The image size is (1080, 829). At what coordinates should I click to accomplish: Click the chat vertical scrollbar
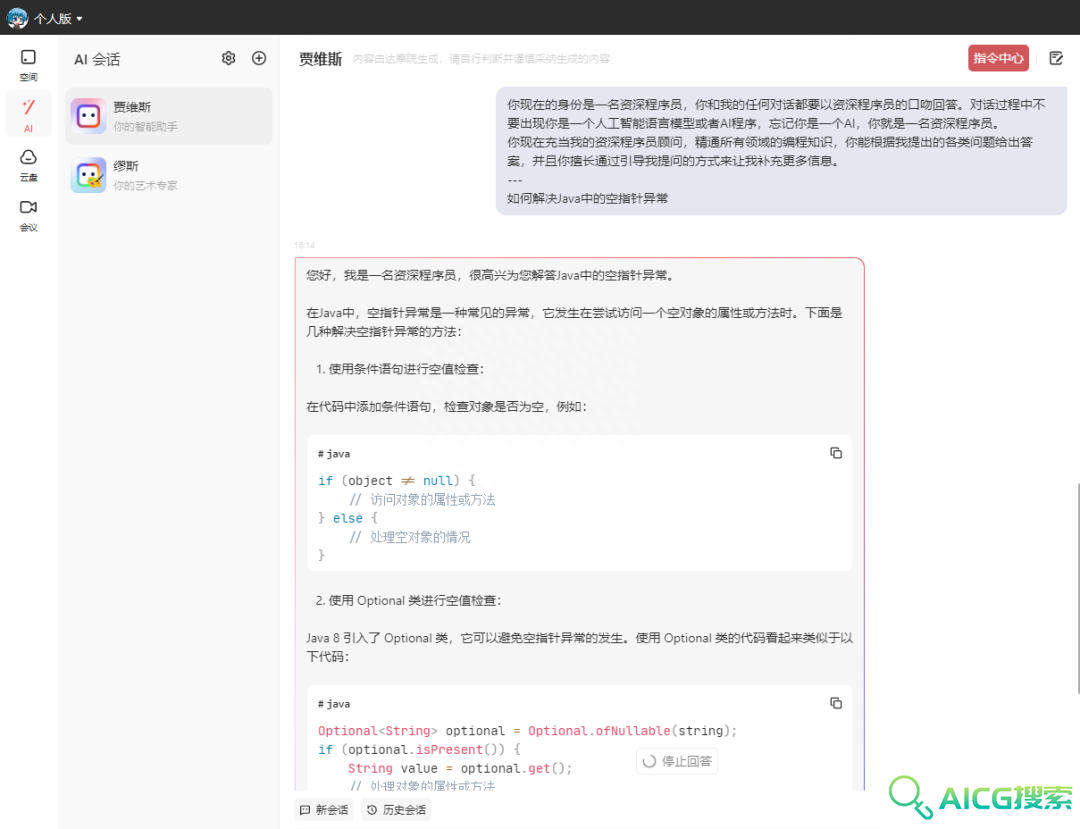tap(1077, 589)
